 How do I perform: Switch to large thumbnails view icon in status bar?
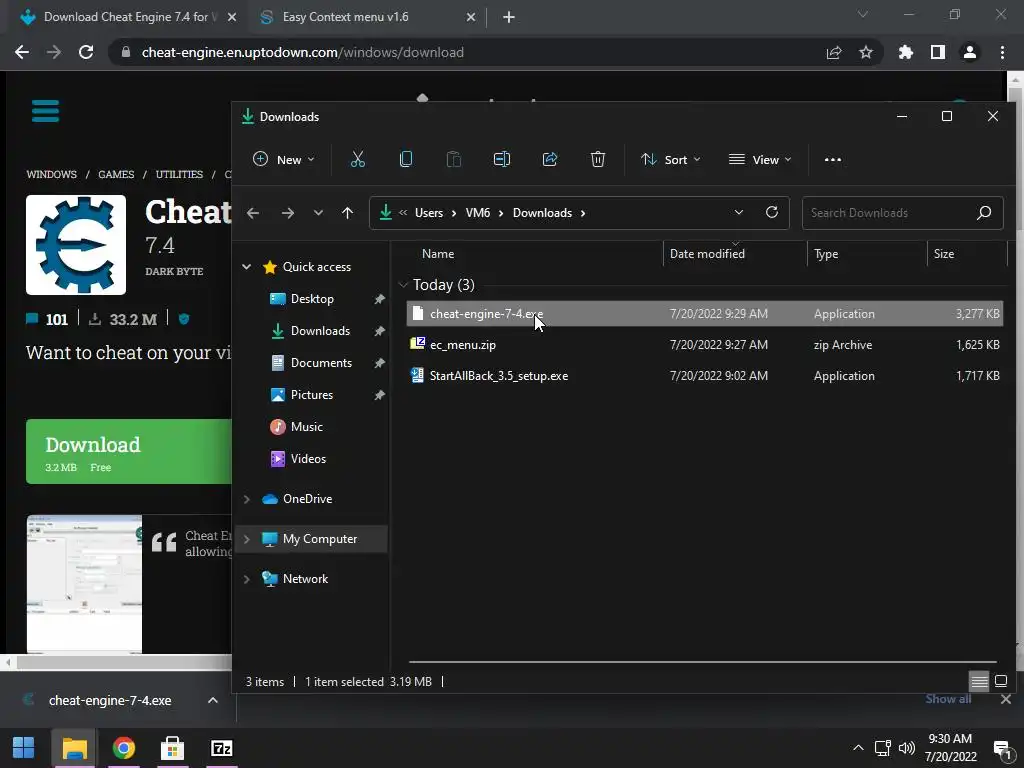[x=1000, y=681]
